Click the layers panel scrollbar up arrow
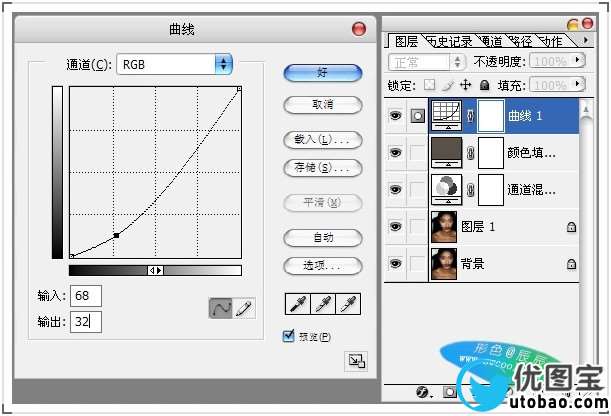This screenshot has height=416, width=611. 586,110
